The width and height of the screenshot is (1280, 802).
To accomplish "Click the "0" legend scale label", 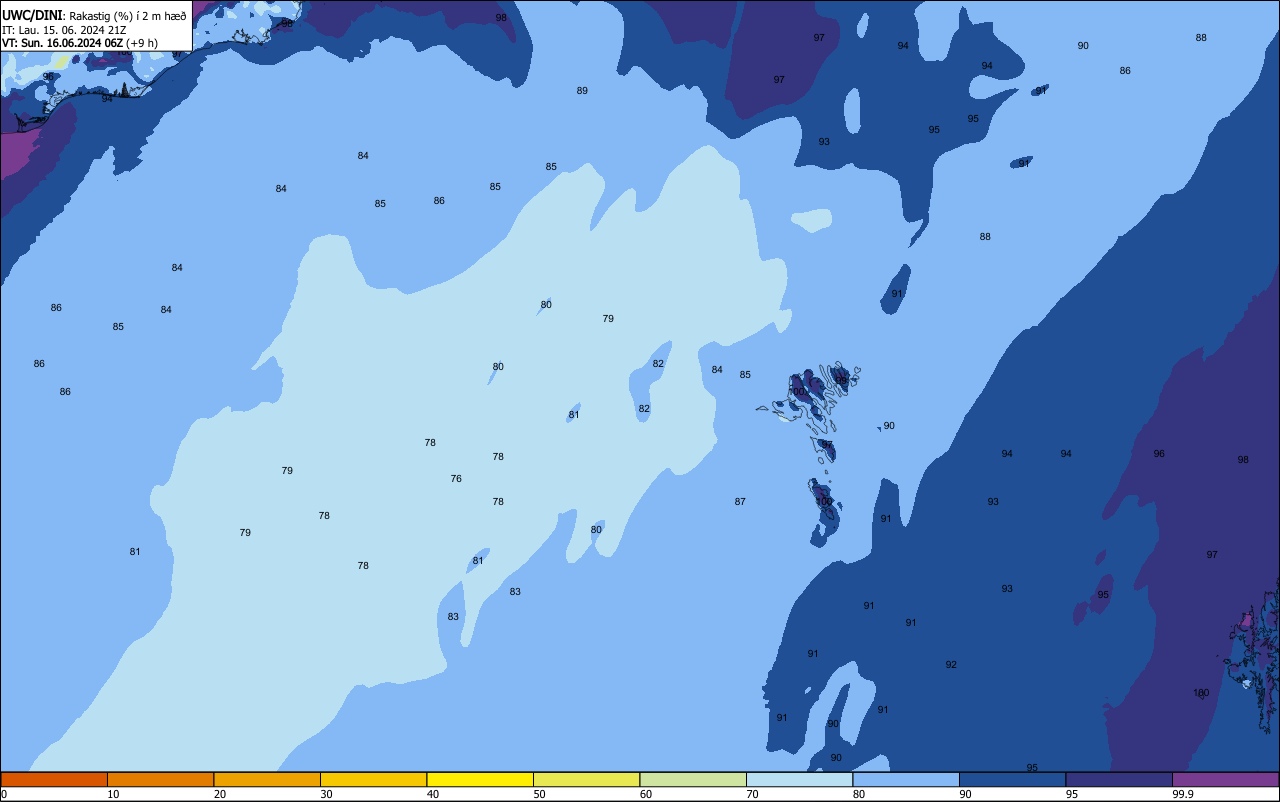I will 4,794.
